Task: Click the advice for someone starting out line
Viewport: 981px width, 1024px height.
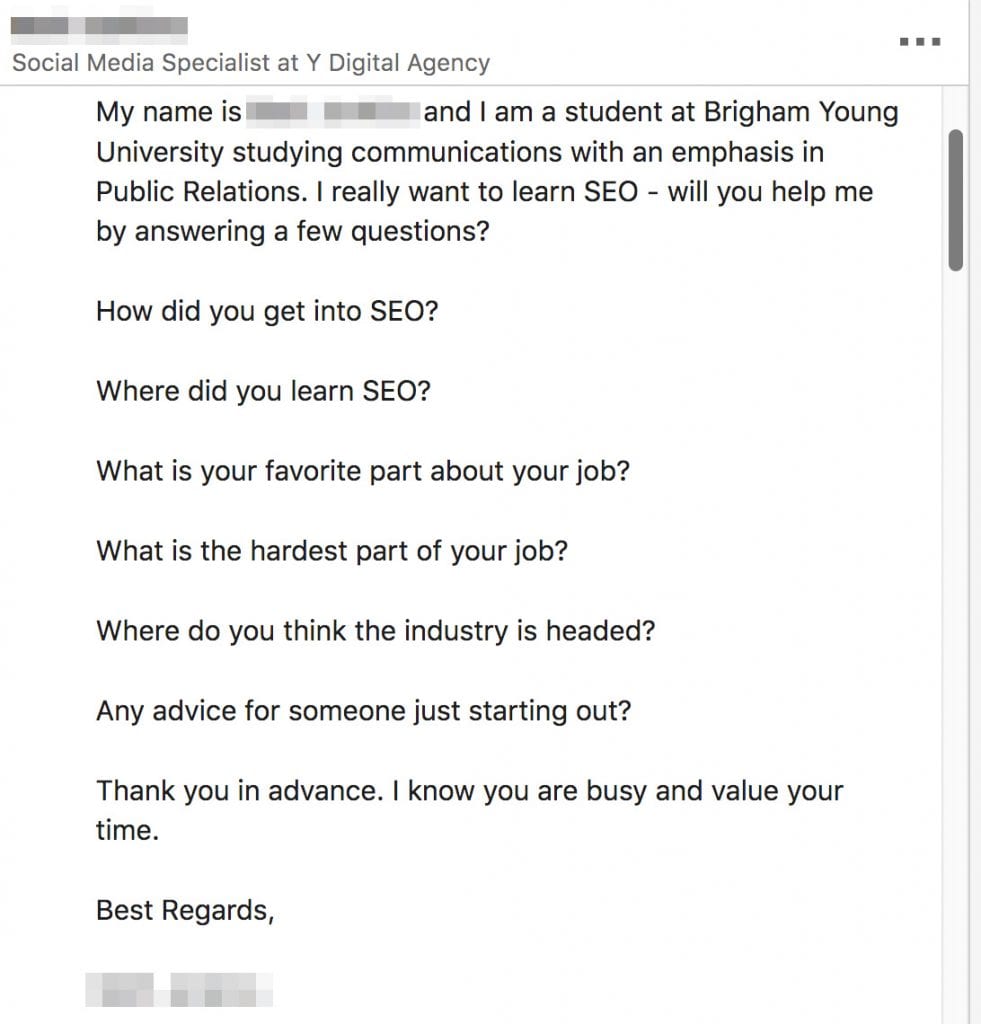Action: coord(364,711)
